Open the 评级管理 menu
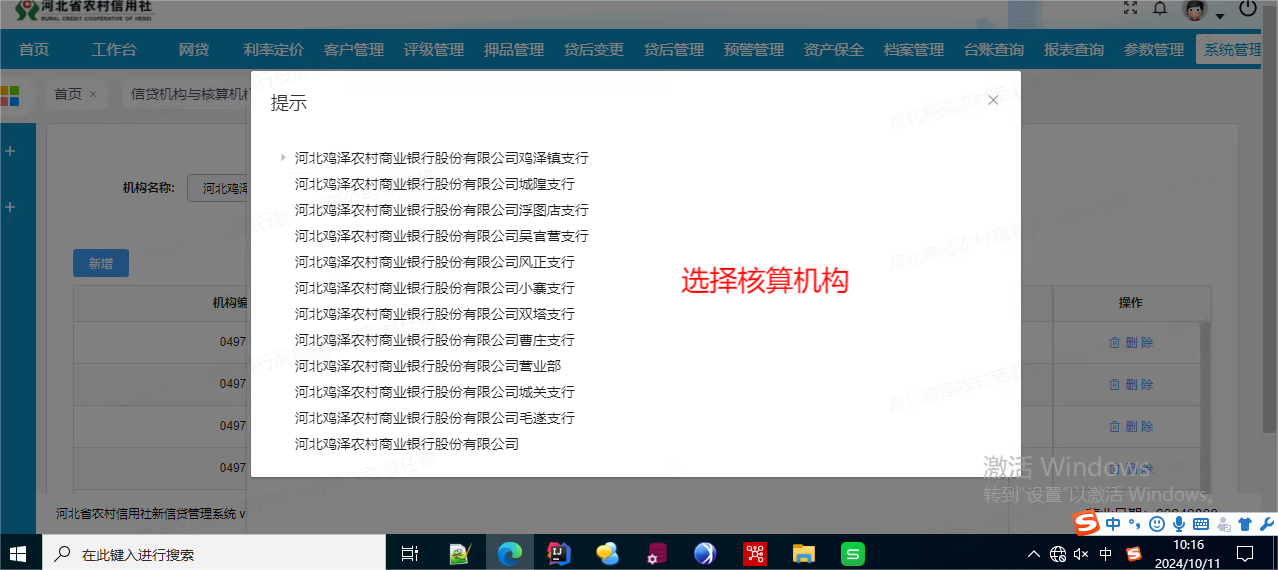1278x570 pixels. pos(434,50)
